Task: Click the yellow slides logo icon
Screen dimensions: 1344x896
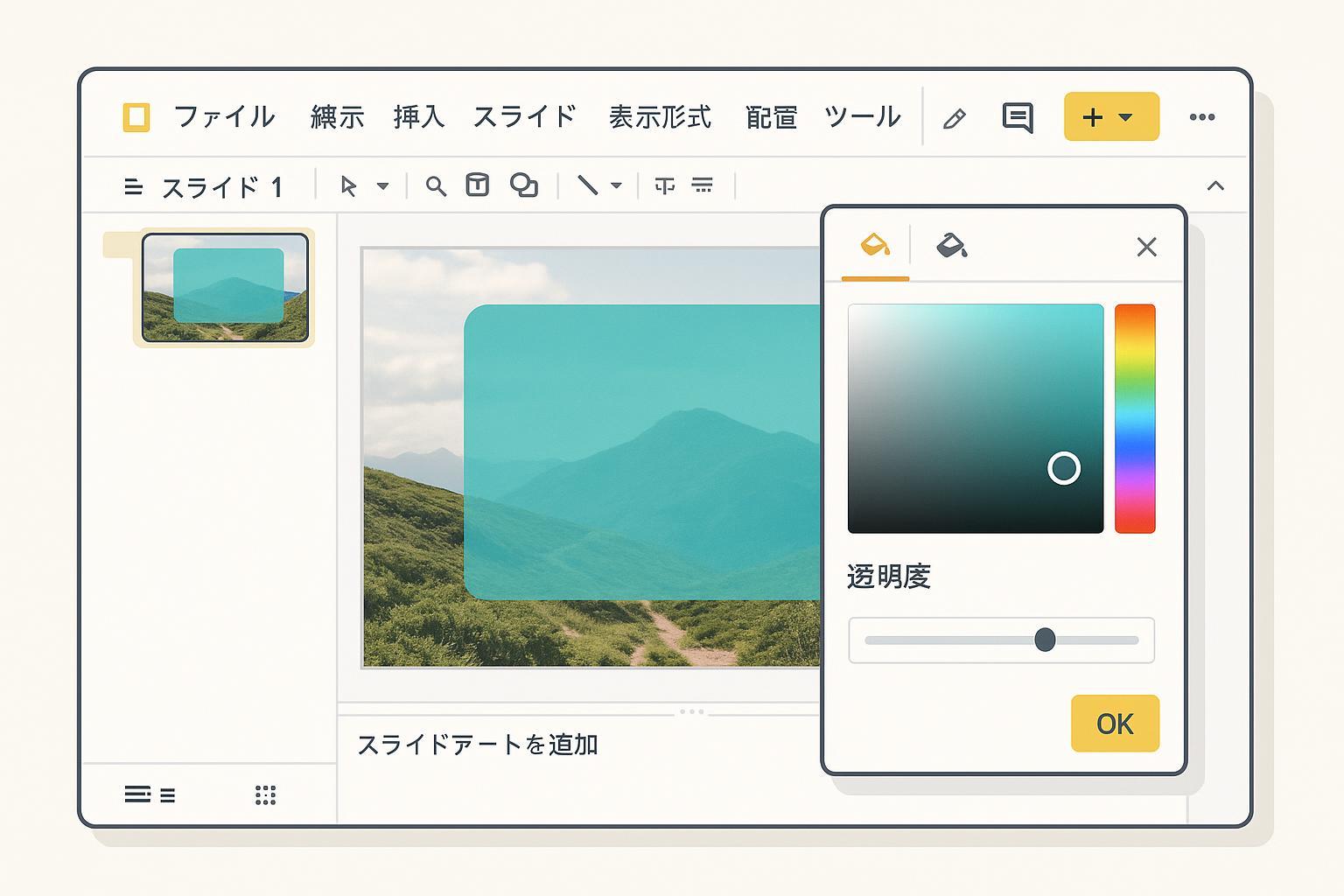Action: tap(136, 117)
